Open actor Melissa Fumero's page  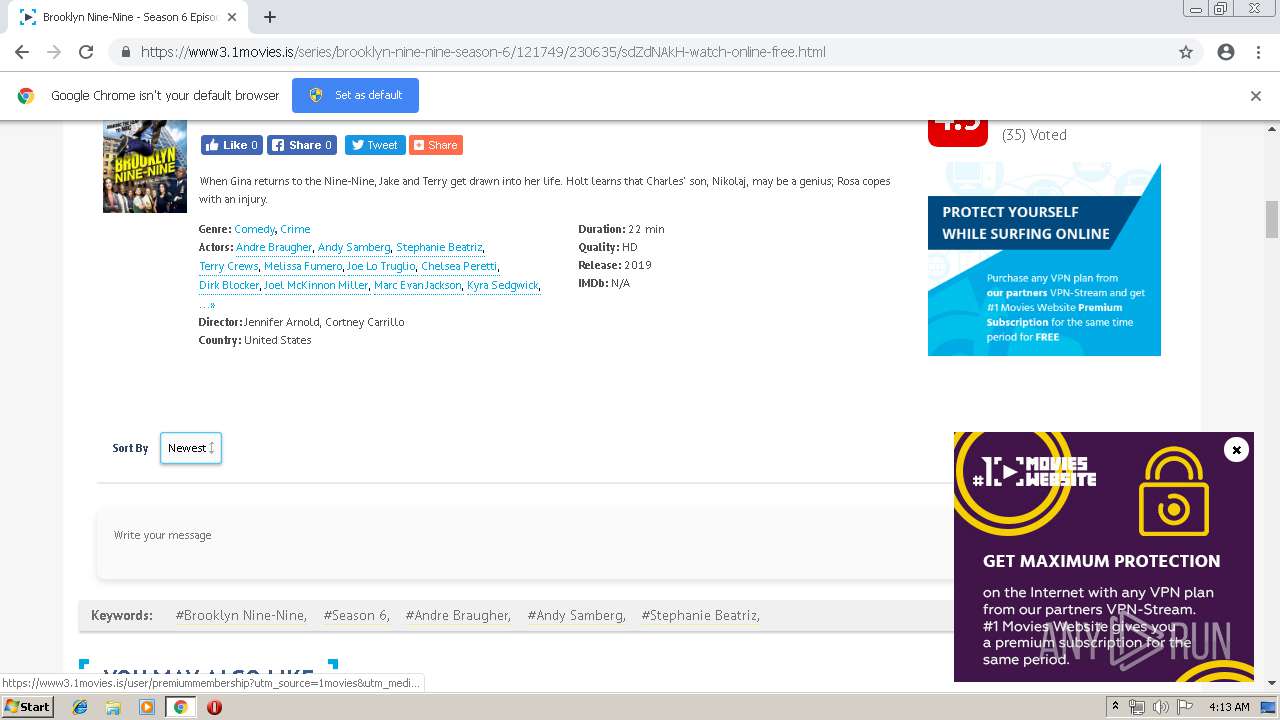tap(303, 266)
